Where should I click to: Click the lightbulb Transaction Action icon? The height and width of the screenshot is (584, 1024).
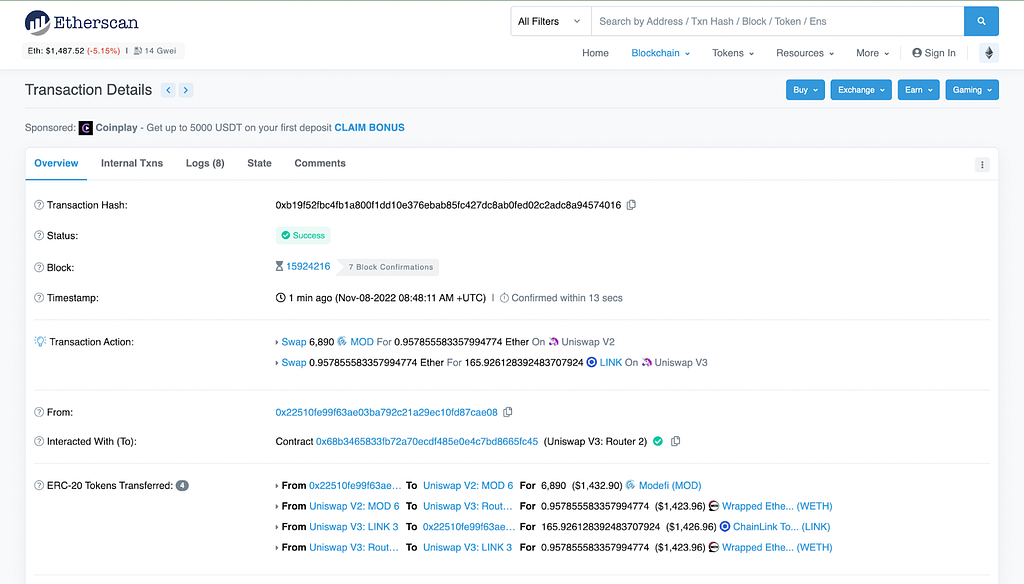pos(40,342)
